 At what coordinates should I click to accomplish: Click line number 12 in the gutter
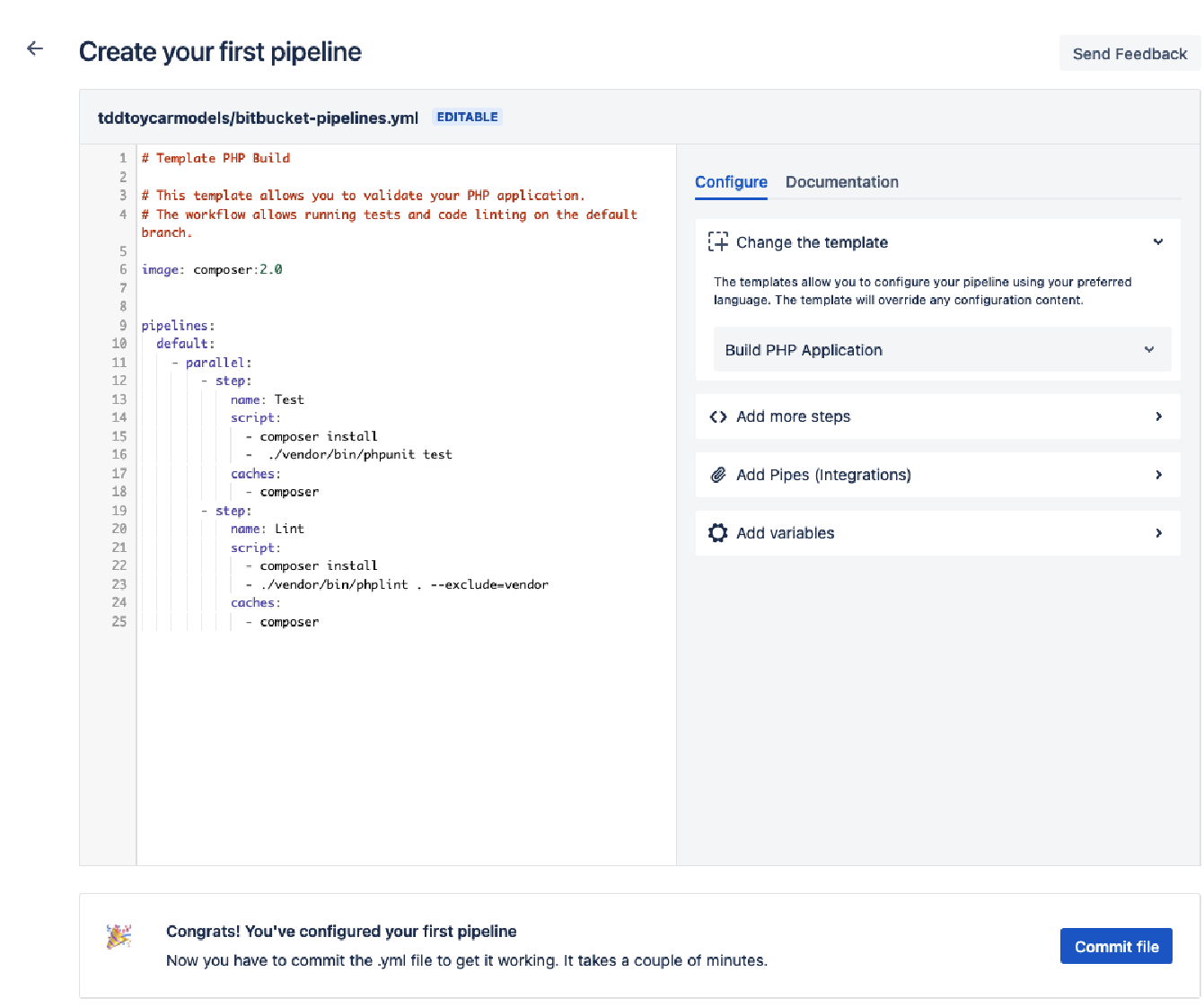119,381
